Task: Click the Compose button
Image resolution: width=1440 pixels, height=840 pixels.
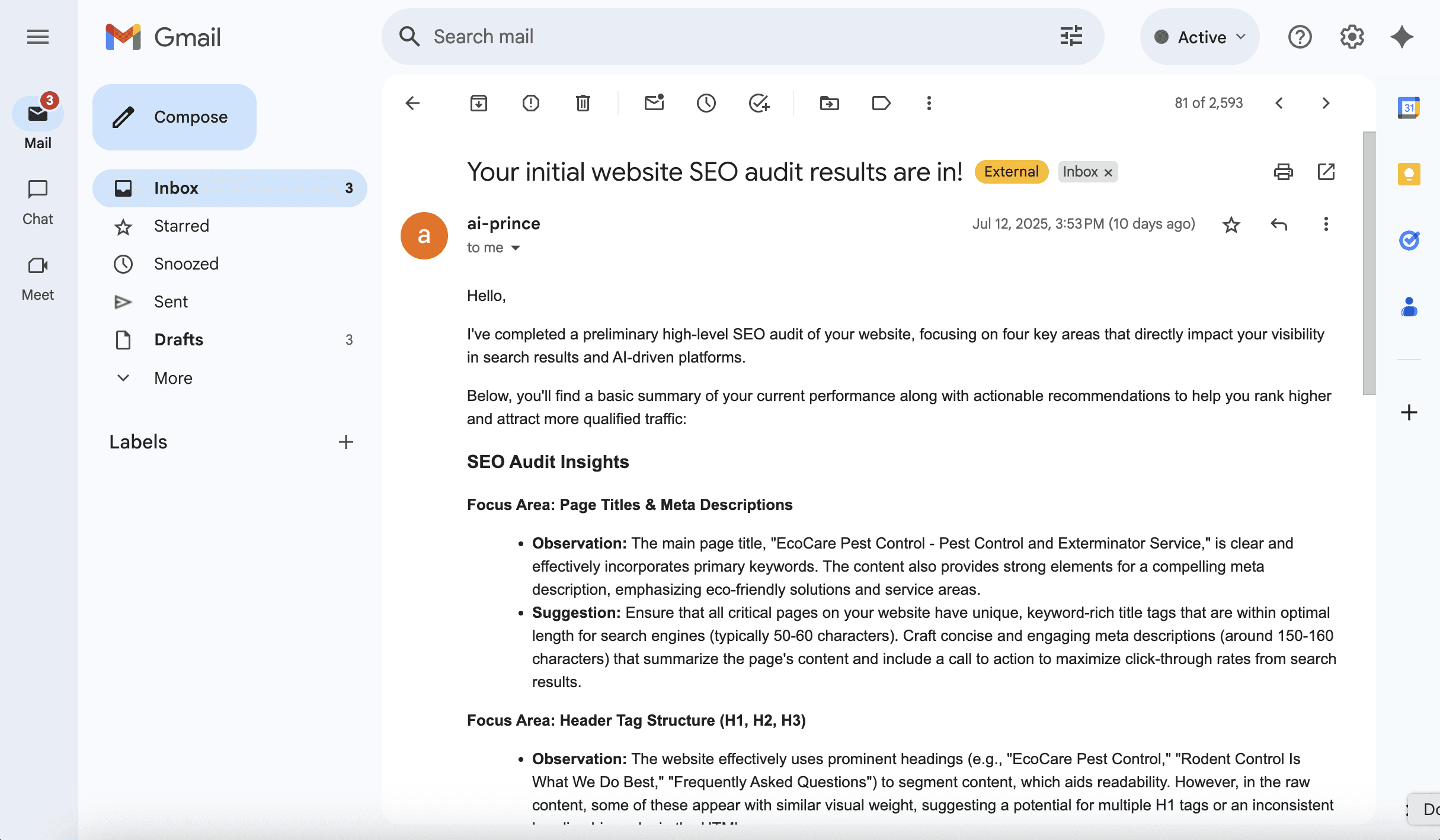Action: click(x=174, y=117)
